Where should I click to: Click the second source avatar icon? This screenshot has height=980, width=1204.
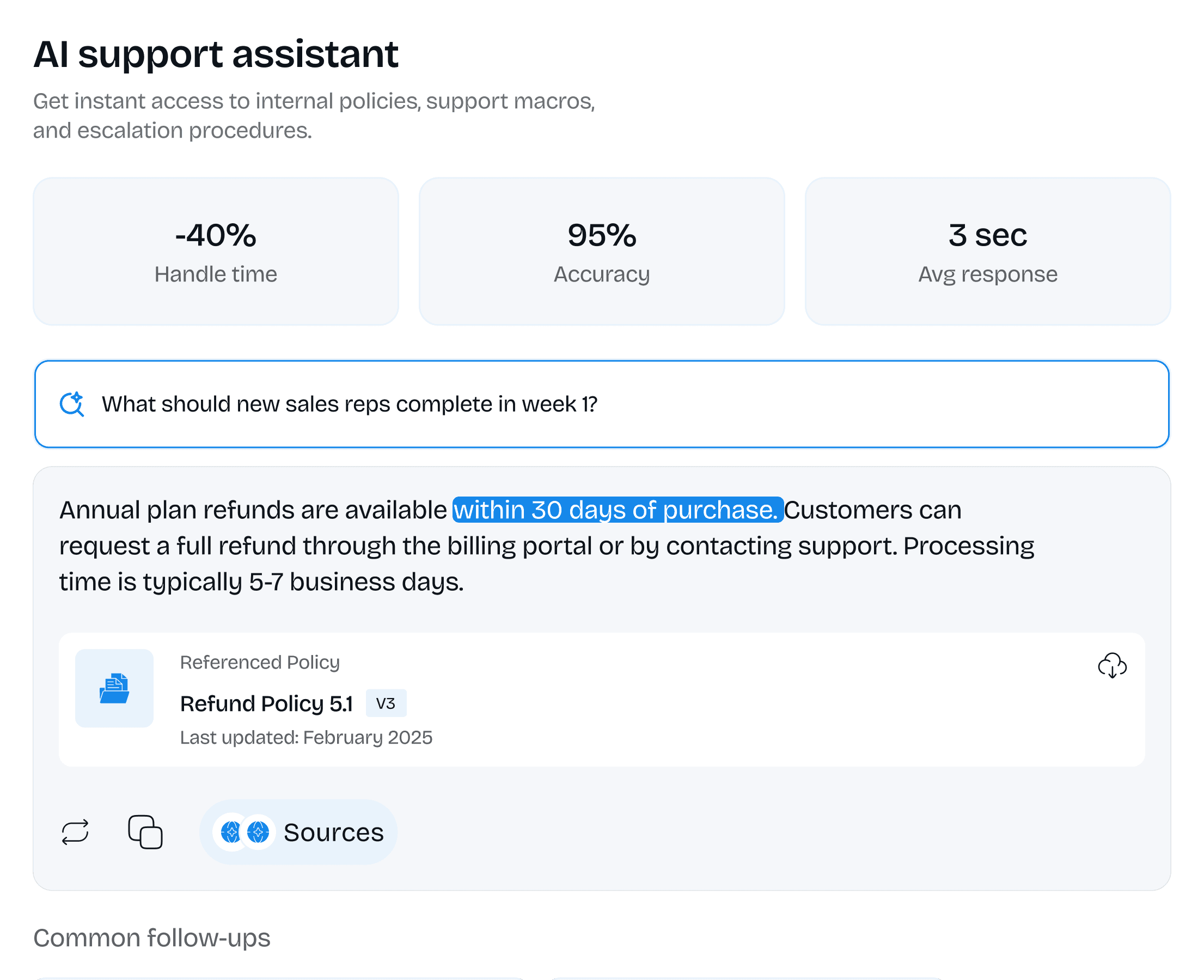click(x=259, y=832)
